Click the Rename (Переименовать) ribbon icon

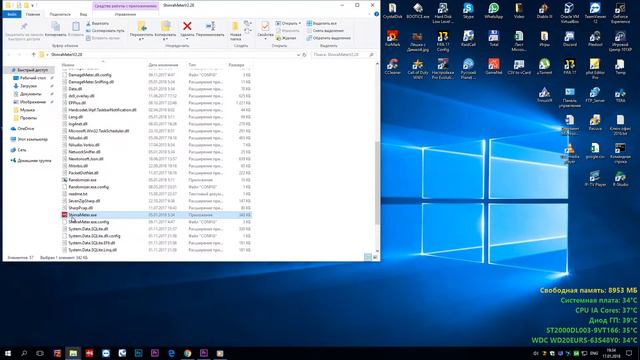click(x=210, y=27)
